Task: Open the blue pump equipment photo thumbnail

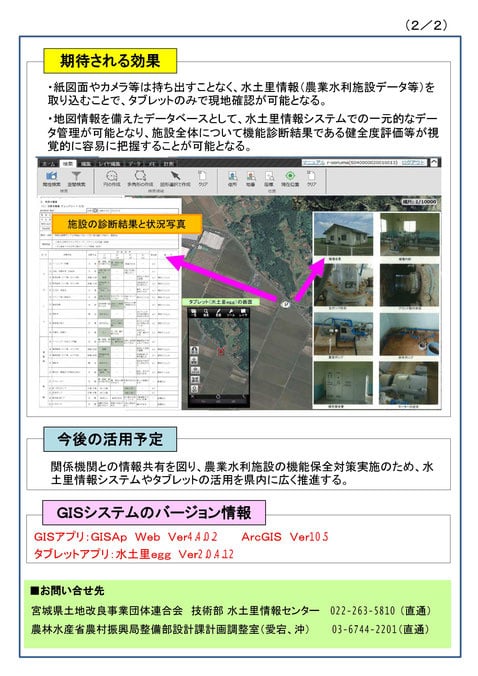Action: pos(344,334)
